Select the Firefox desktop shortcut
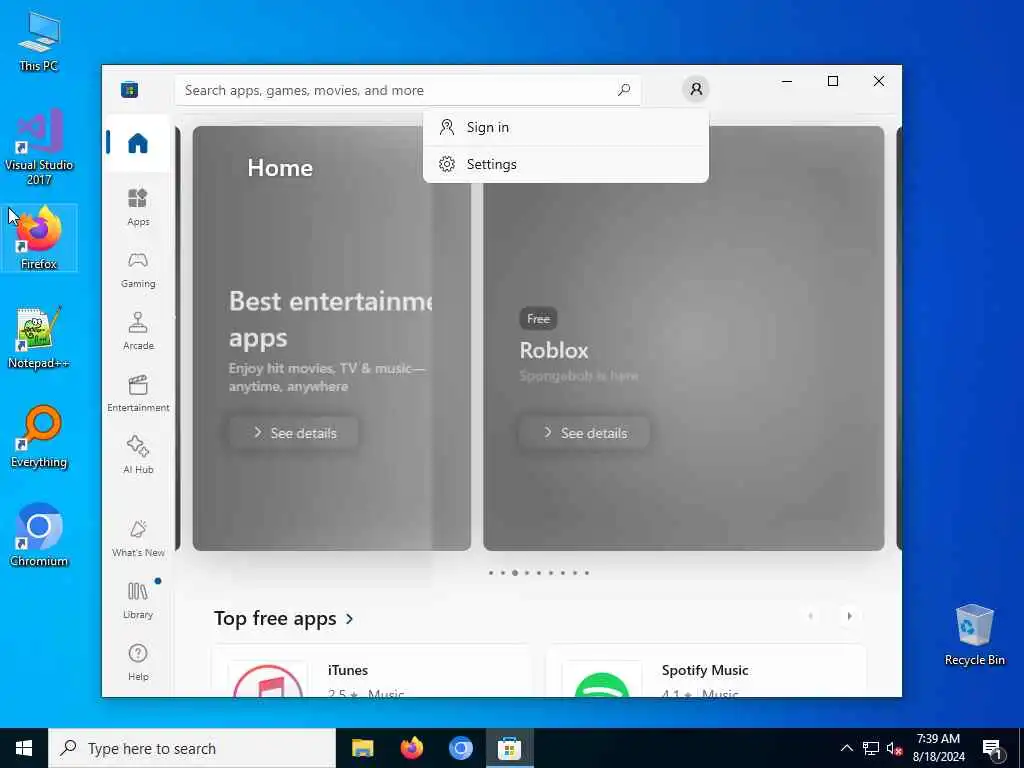Viewport: 1024px width, 768px height. tap(39, 238)
